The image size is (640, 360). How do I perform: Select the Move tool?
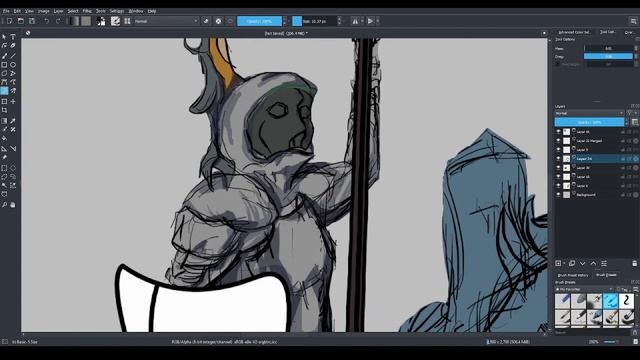[x=13, y=101]
